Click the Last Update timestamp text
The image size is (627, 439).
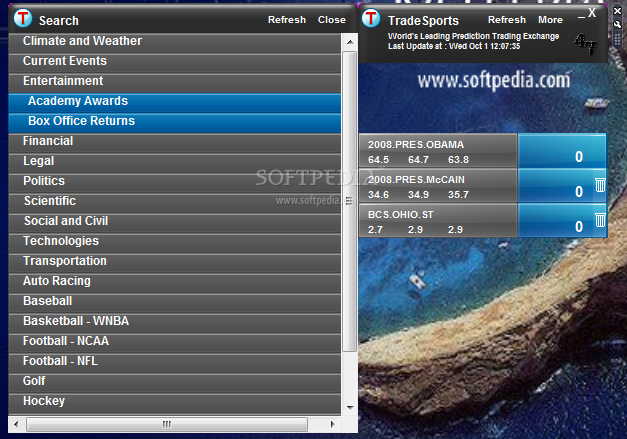click(x=454, y=46)
